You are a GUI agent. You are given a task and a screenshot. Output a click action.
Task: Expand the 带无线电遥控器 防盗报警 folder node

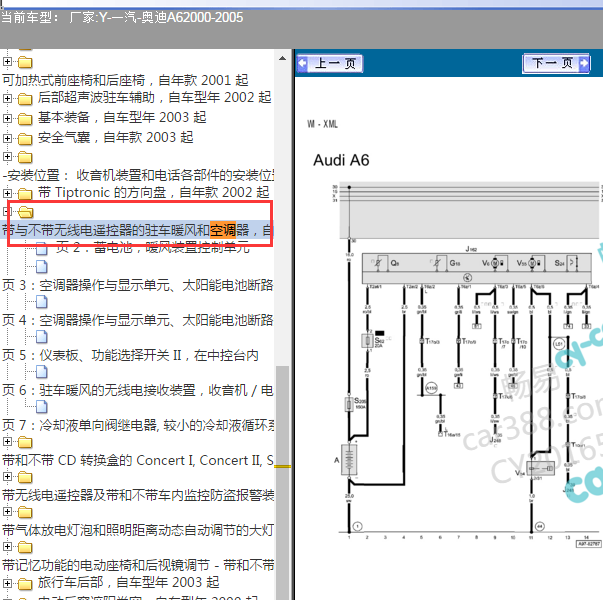[x=7, y=476]
